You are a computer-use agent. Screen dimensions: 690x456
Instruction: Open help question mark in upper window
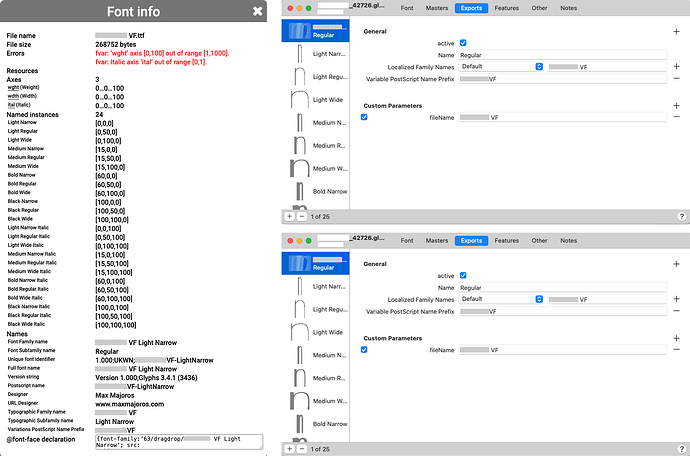click(681, 216)
